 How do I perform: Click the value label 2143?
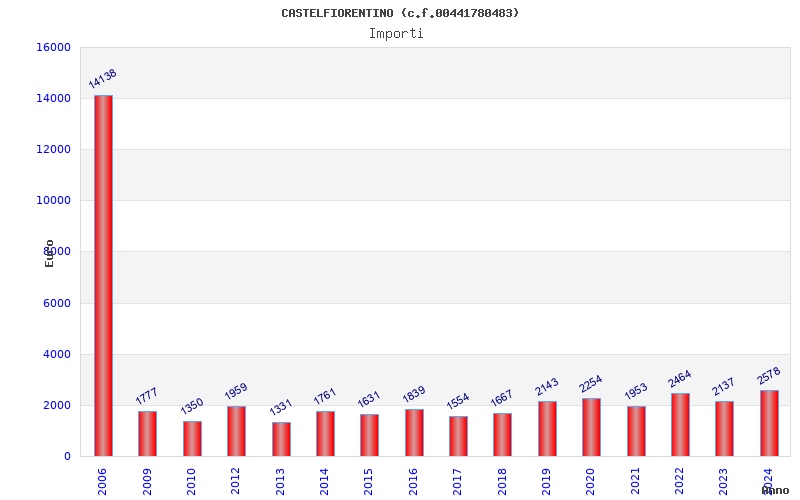546,386
